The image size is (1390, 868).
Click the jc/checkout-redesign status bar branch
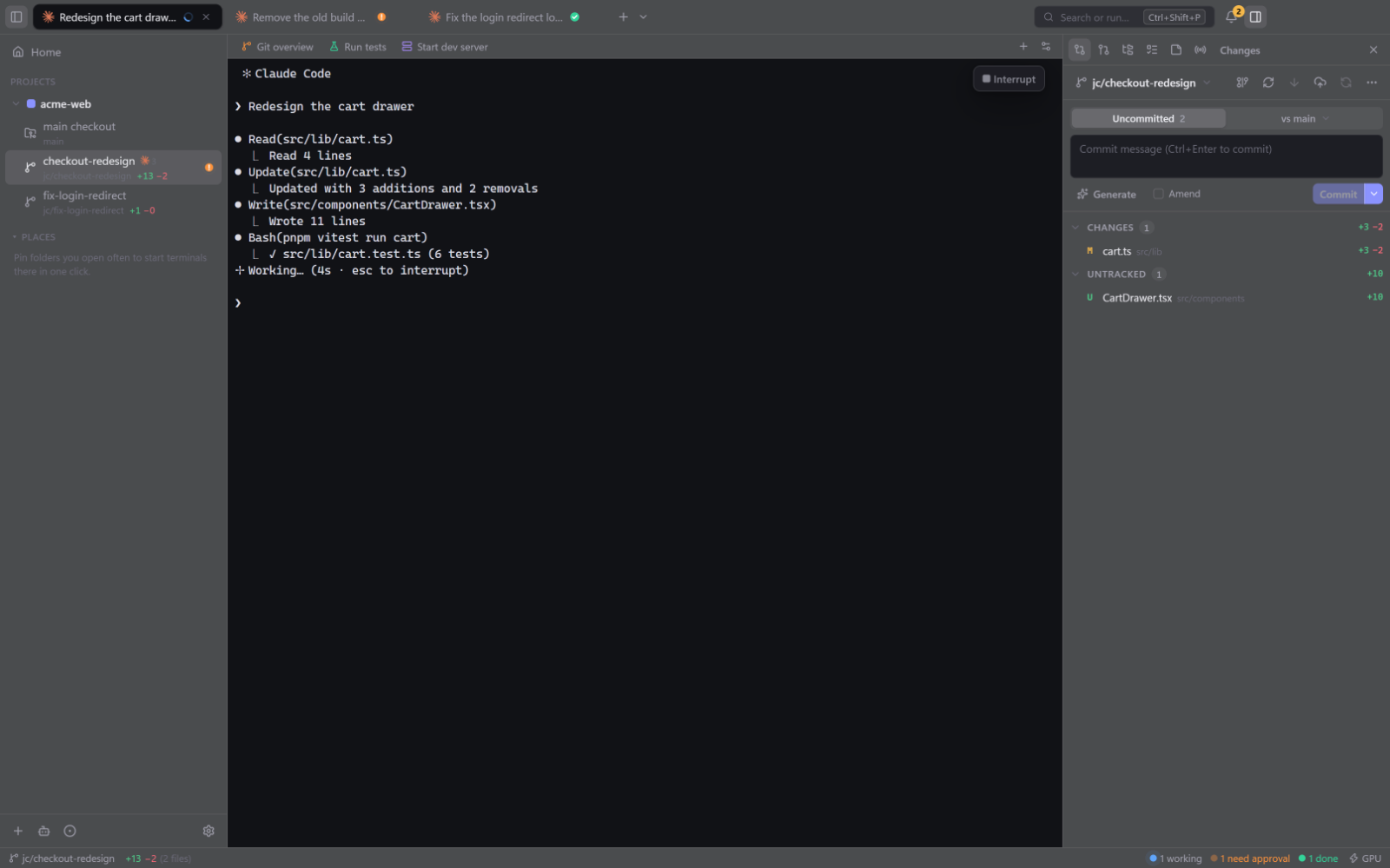(x=62, y=858)
